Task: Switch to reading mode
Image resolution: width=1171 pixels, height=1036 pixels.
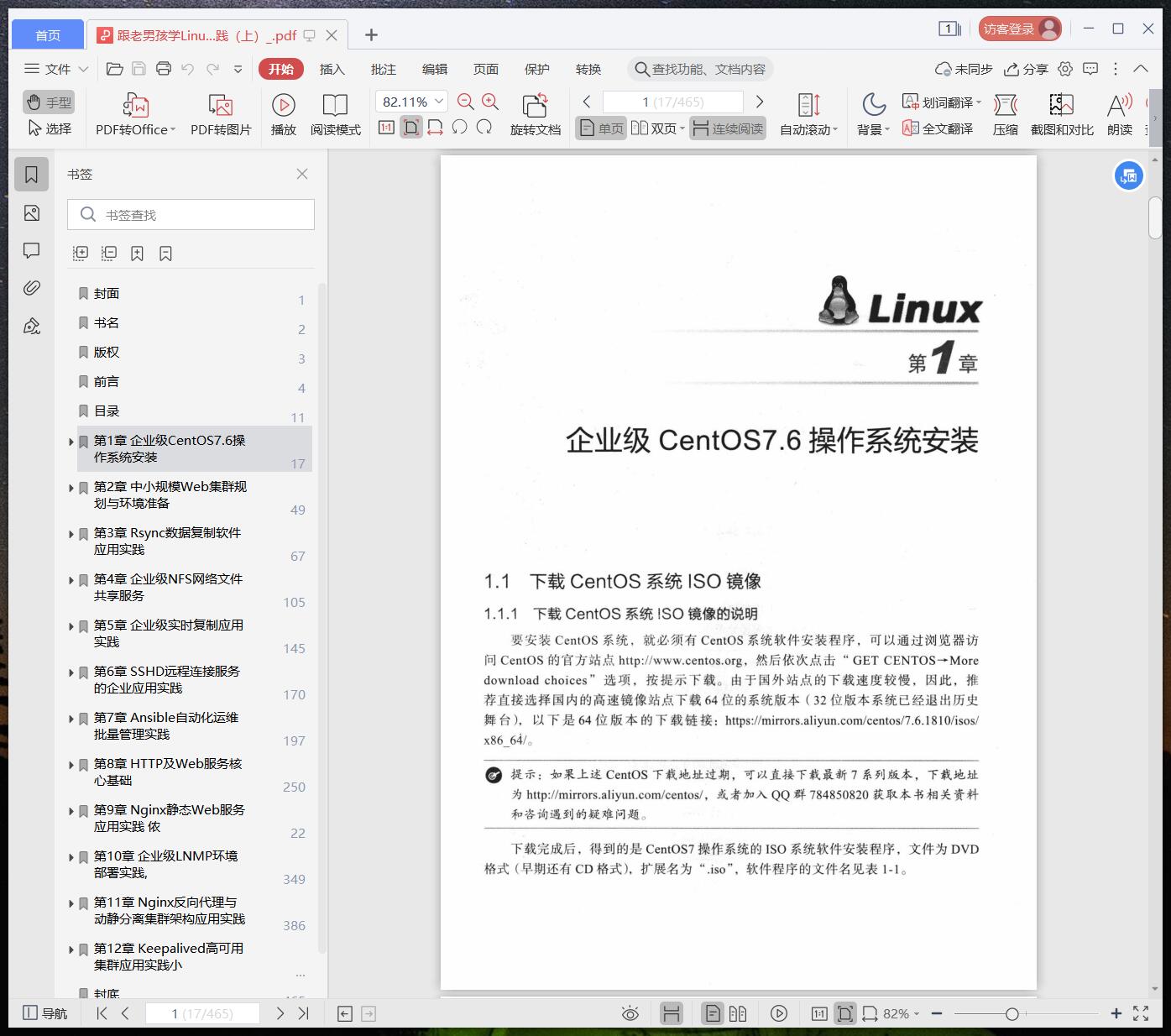Action: coord(335,114)
